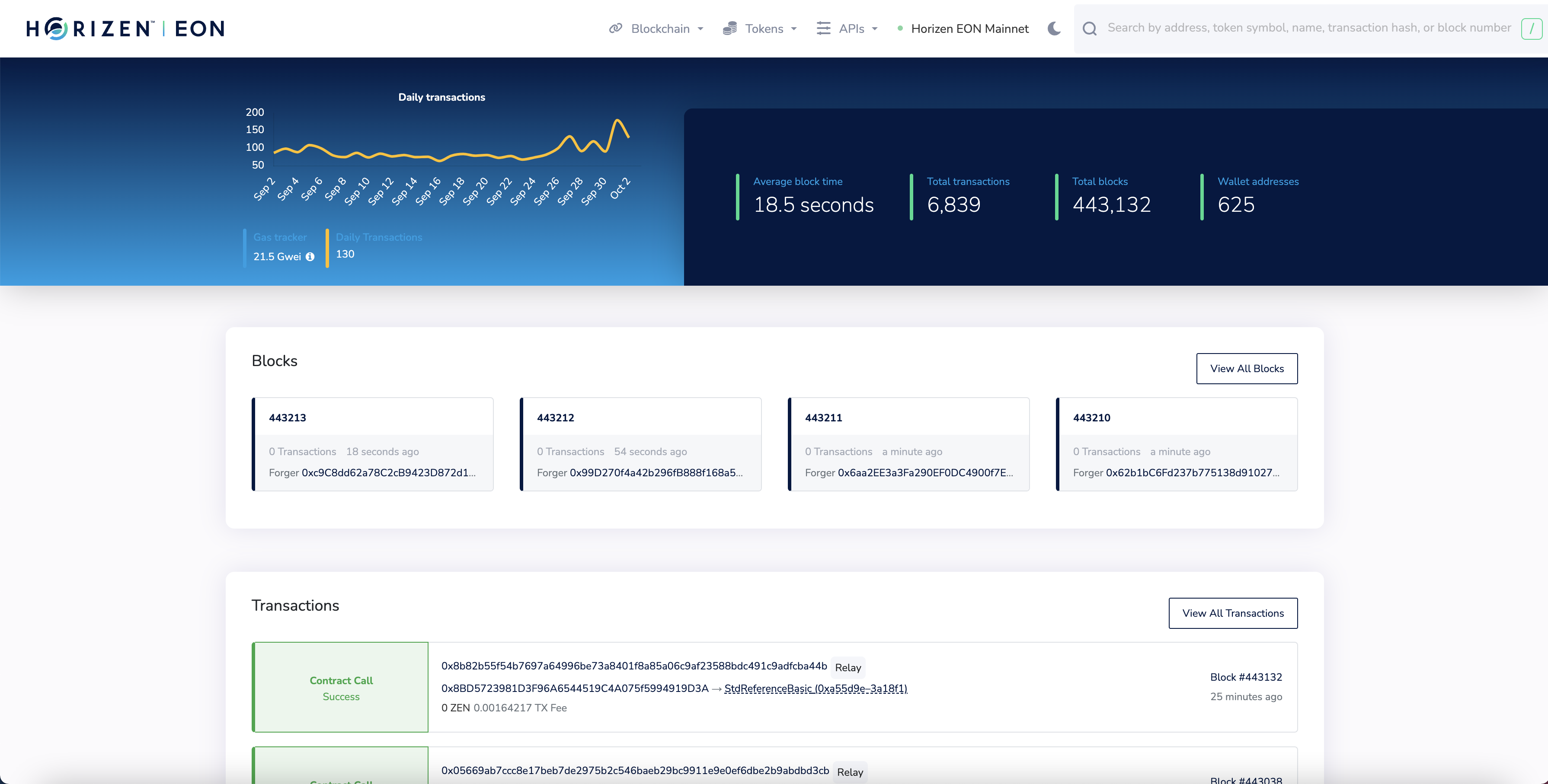Click the Sep 2 chart axis label

264,189
